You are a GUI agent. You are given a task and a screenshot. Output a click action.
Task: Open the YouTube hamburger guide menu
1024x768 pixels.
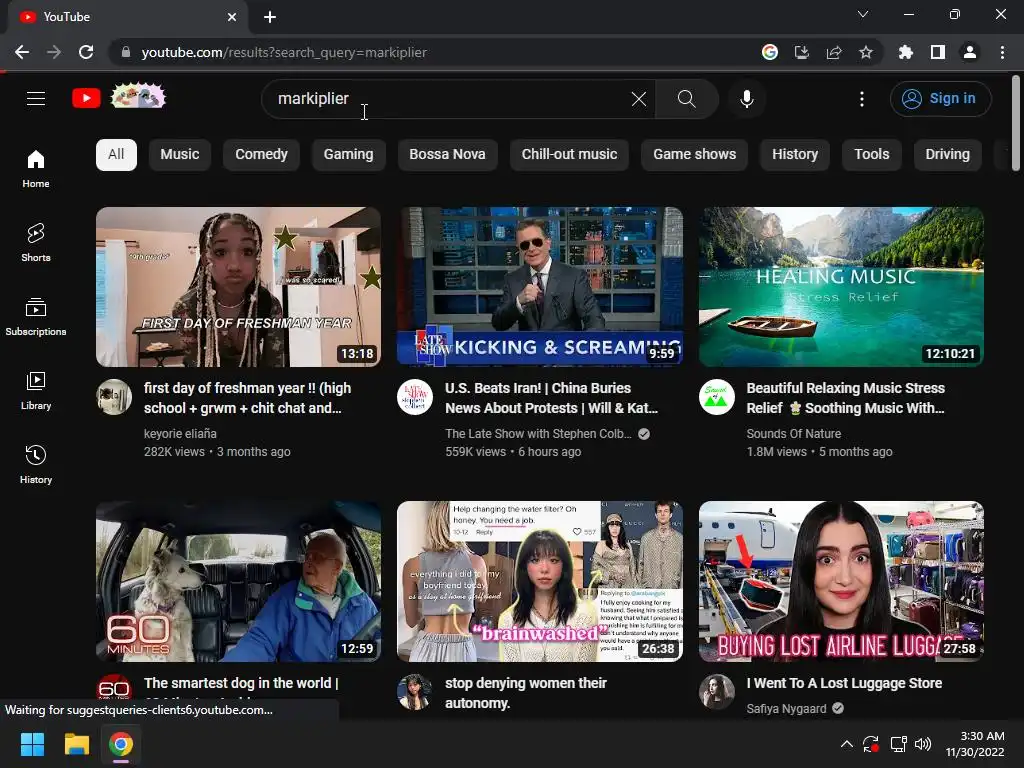coord(36,99)
